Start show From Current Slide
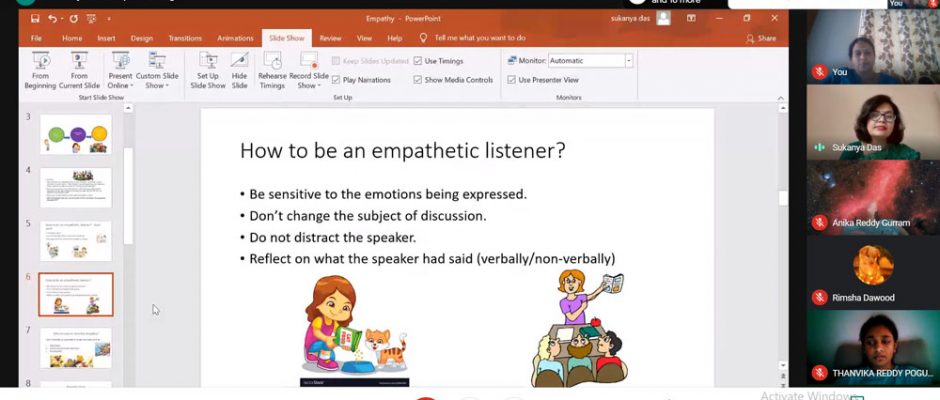Screen dimensions: 940x400 79,70
